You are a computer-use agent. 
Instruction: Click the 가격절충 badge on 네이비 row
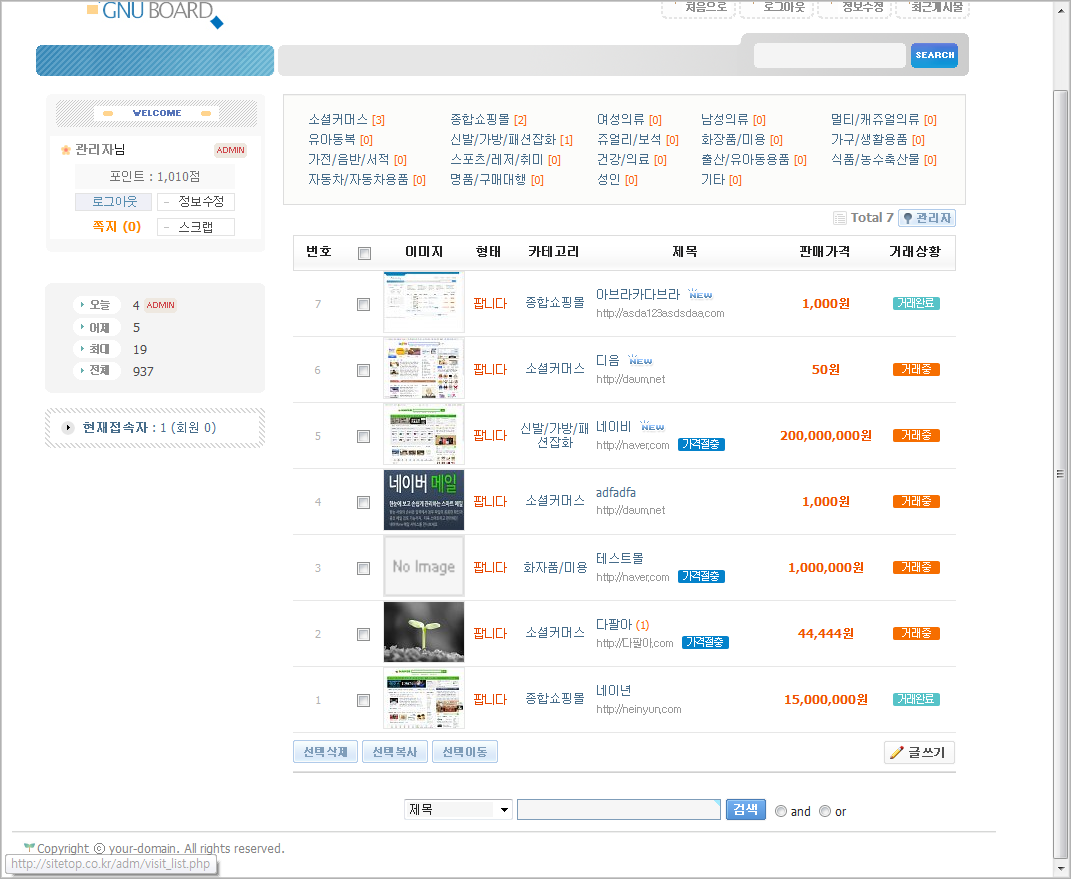[x=701, y=444]
